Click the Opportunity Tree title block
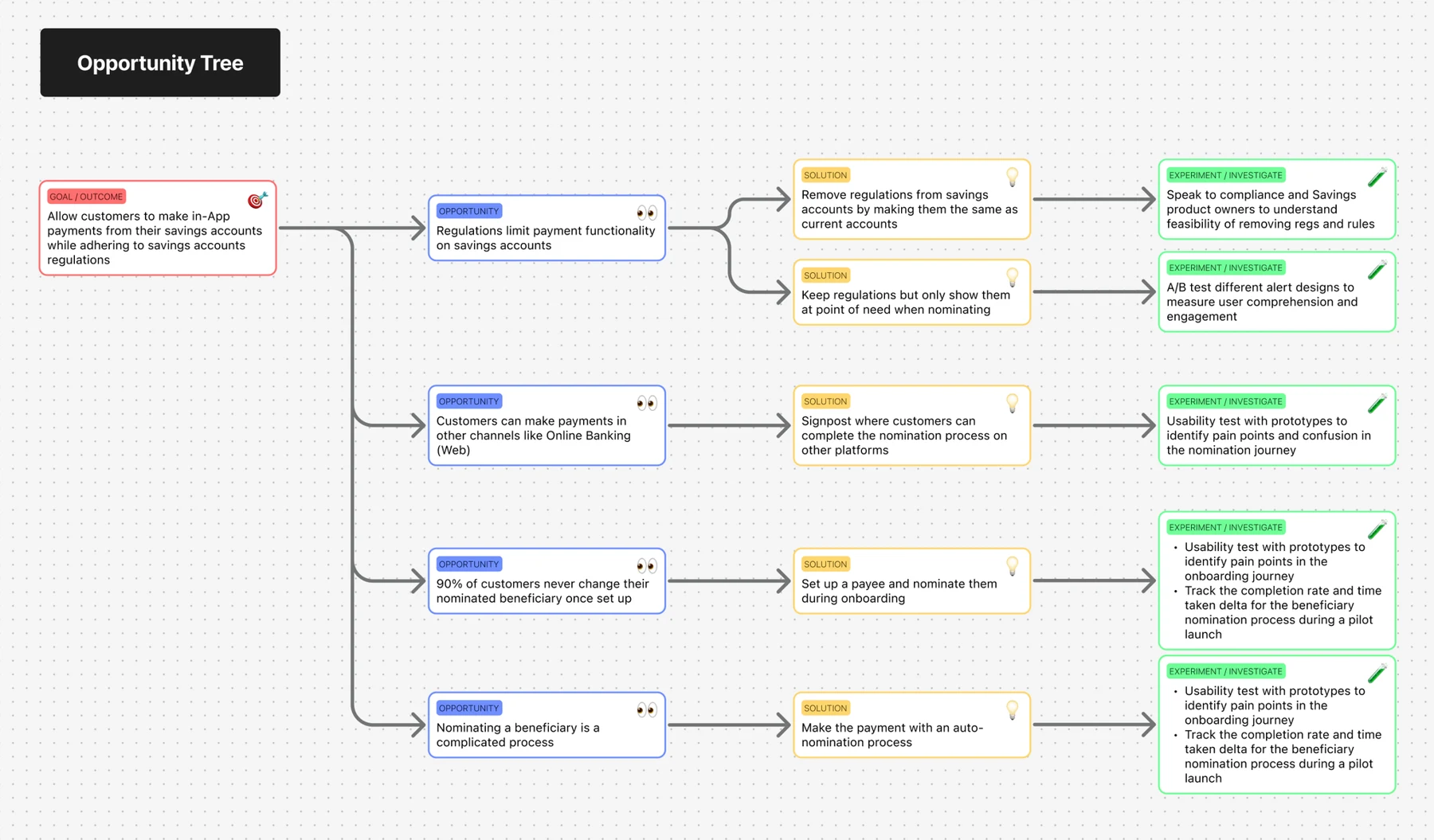1434x840 pixels. pos(160,63)
